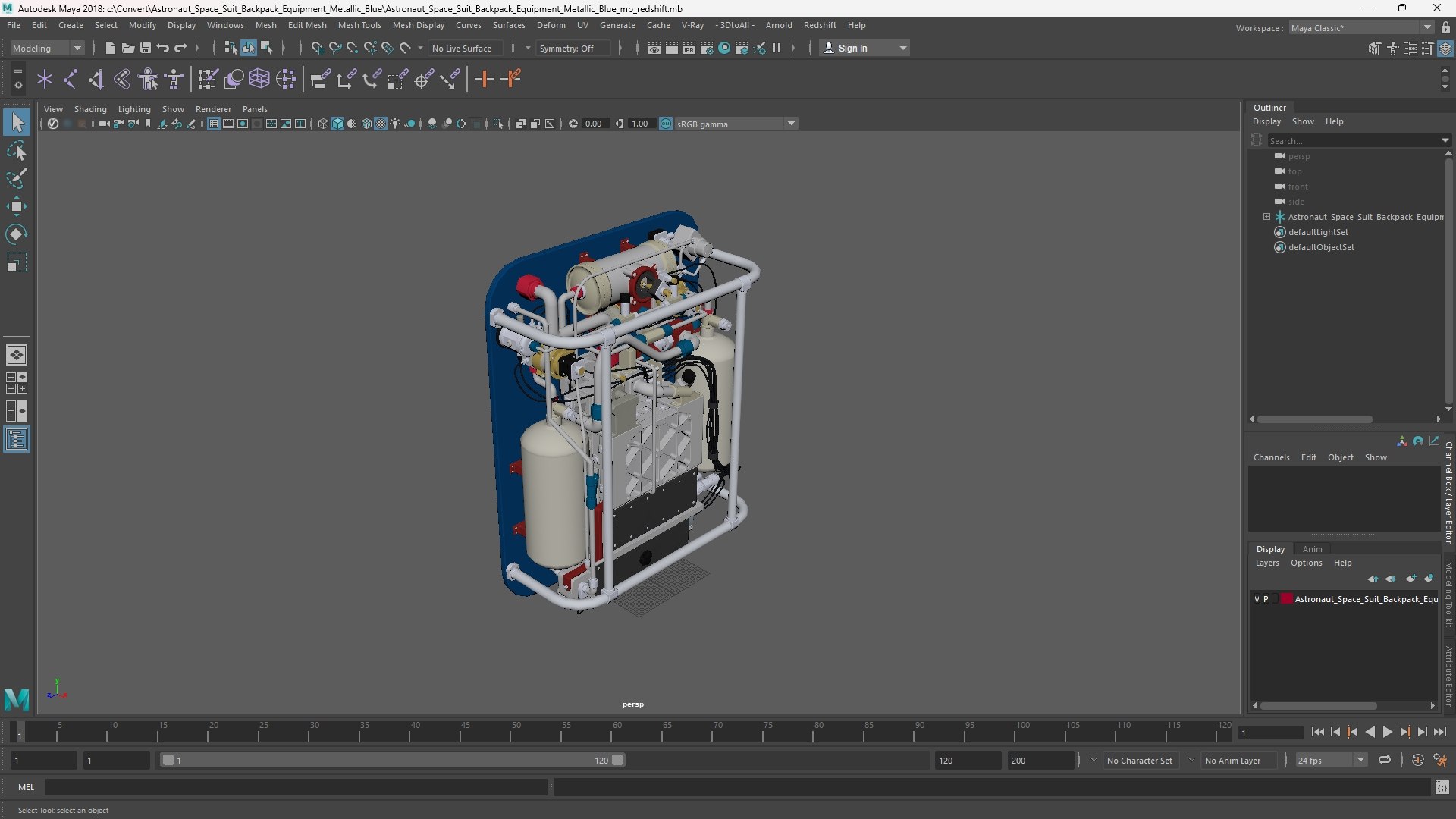The width and height of the screenshot is (1456, 819).
Task: Open the No Character Set dropdown
Action: pyautogui.click(x=1139, y=760)
